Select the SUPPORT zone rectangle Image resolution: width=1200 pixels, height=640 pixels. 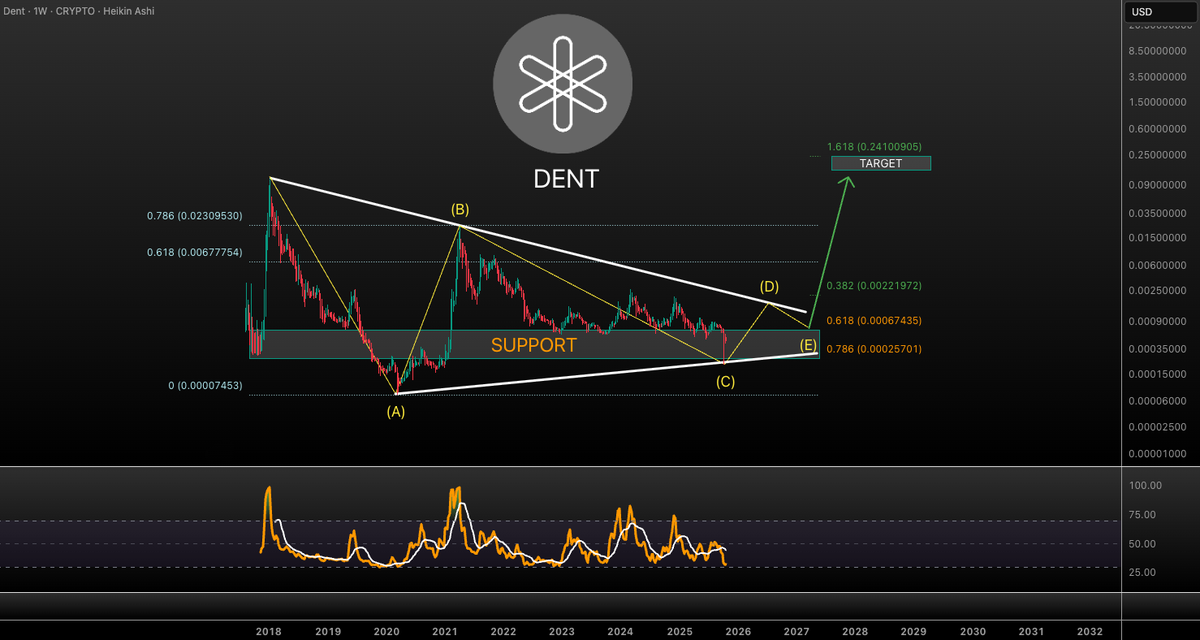[x=535, y=345]
